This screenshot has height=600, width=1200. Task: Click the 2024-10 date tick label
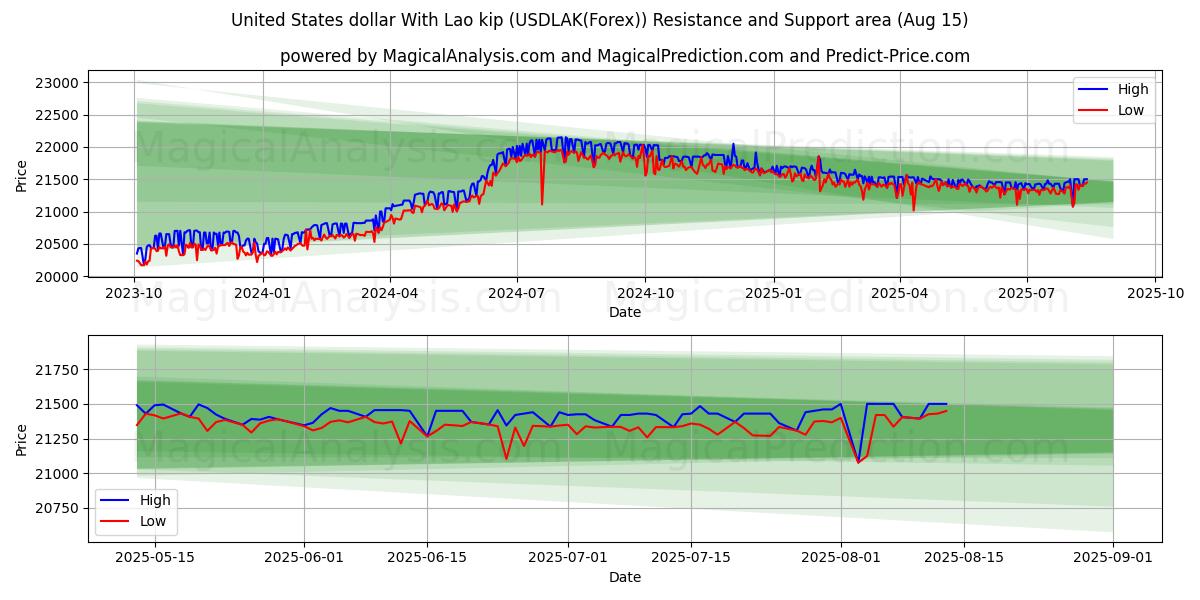pyautogui.click(x=645, y=295)
